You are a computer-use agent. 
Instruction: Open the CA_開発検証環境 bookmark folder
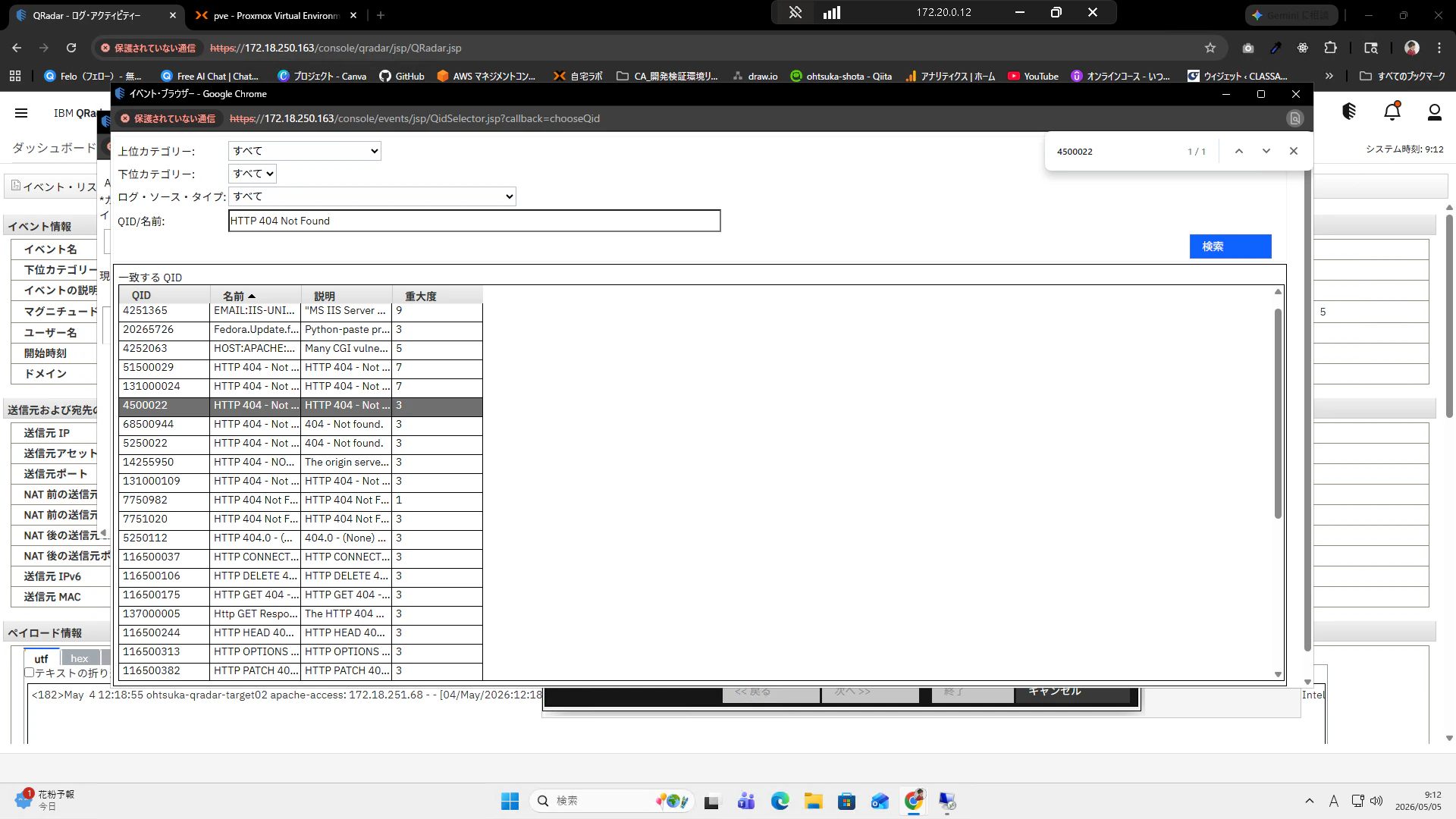click(x=667, y=76)
